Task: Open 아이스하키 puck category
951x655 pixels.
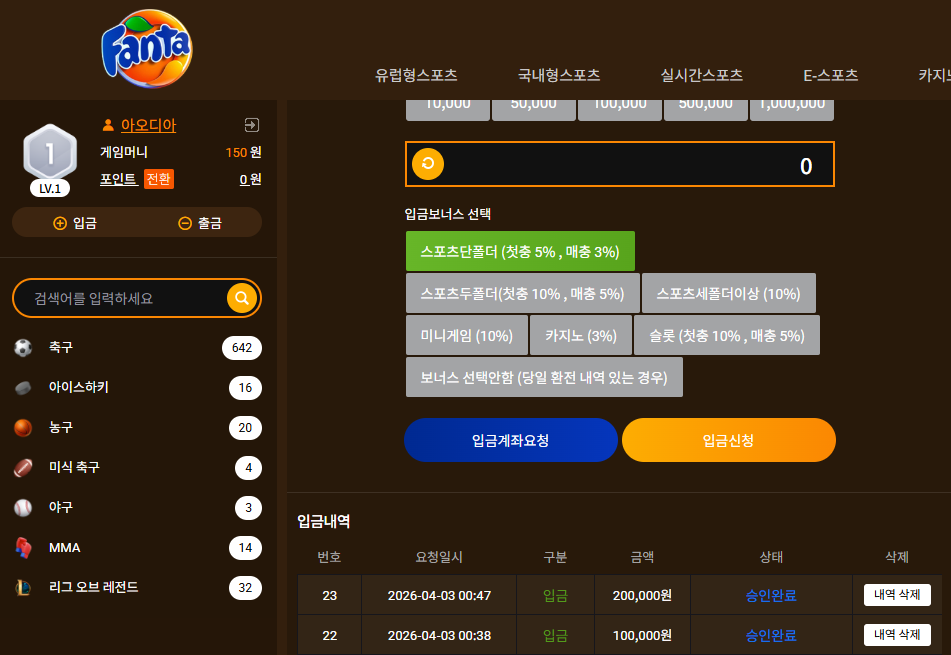Action: pos(137,388)
